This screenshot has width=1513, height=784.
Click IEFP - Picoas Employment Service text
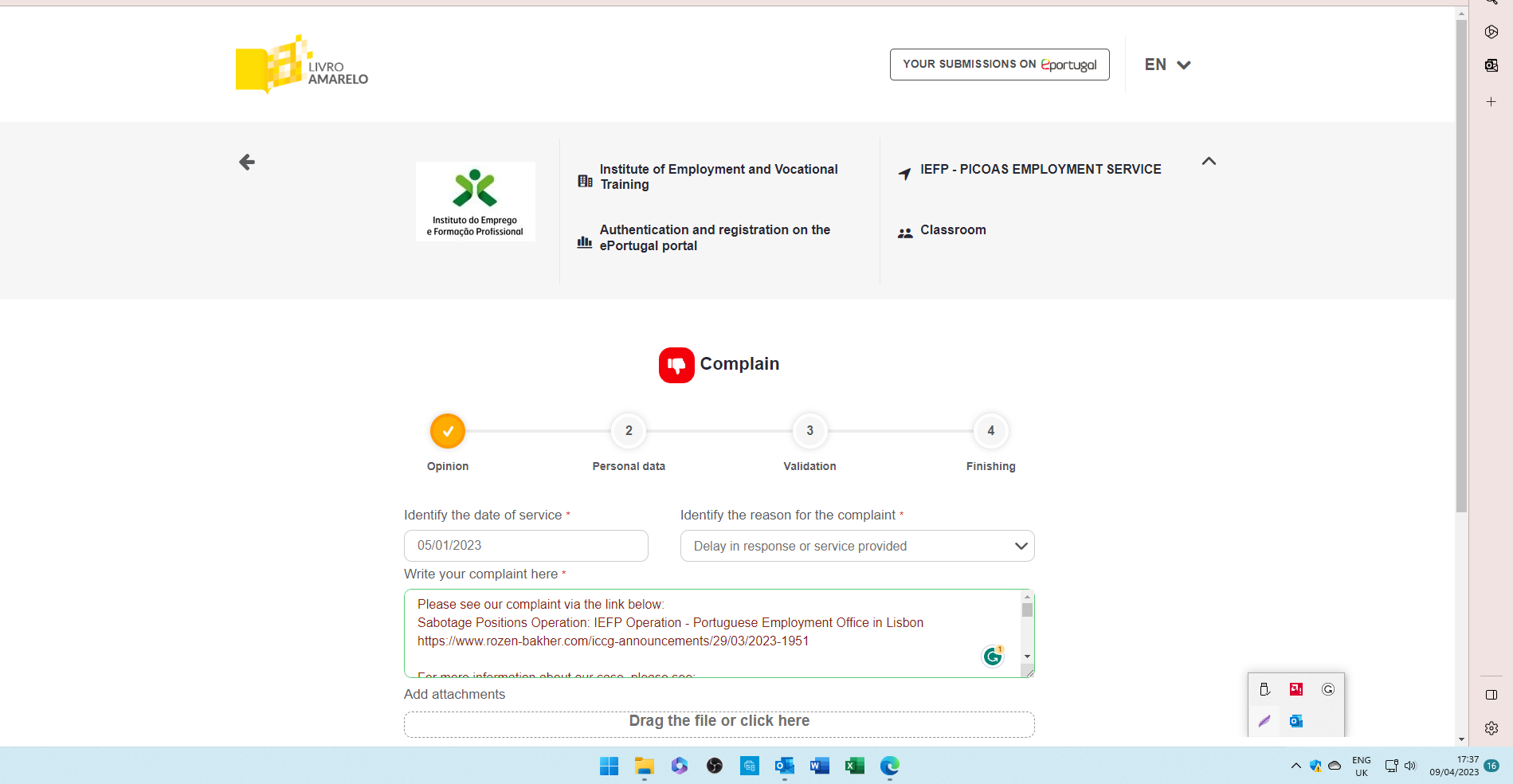coord(1041,169)
